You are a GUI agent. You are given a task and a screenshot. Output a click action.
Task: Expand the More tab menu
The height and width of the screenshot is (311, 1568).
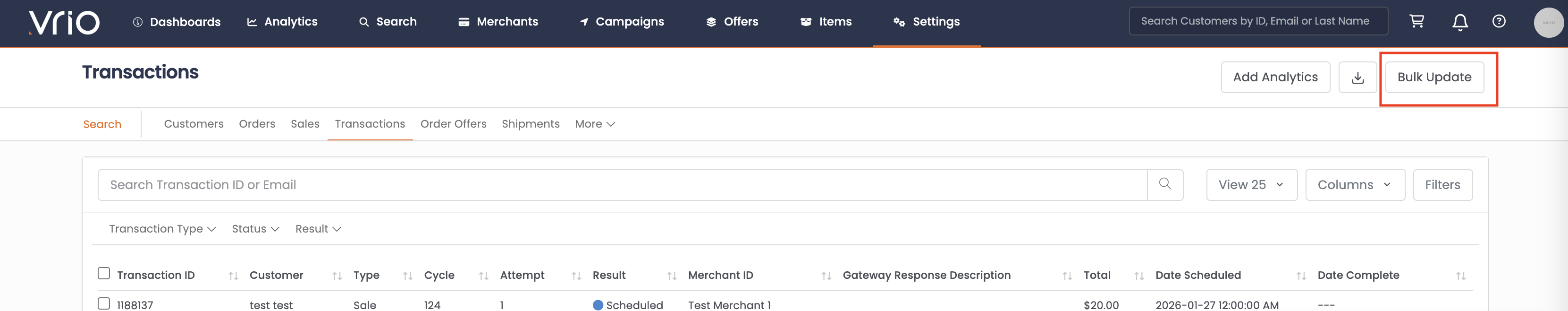(x=595, y=124)
